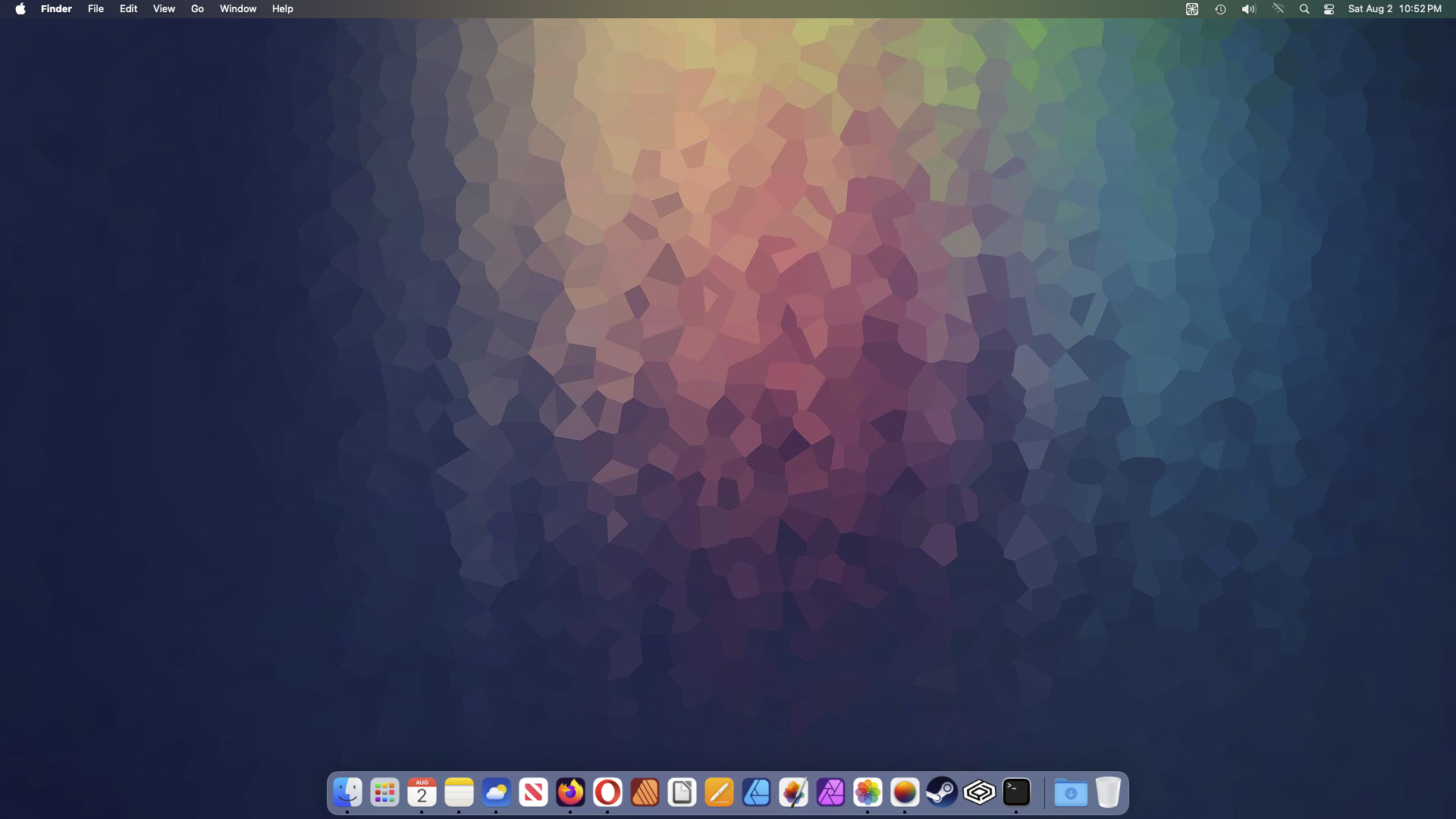Open Launchpad in the dock
Image resolution: width=1456 pixels, height=819 pixels.
pyautogui.click(x=385, y=792)
